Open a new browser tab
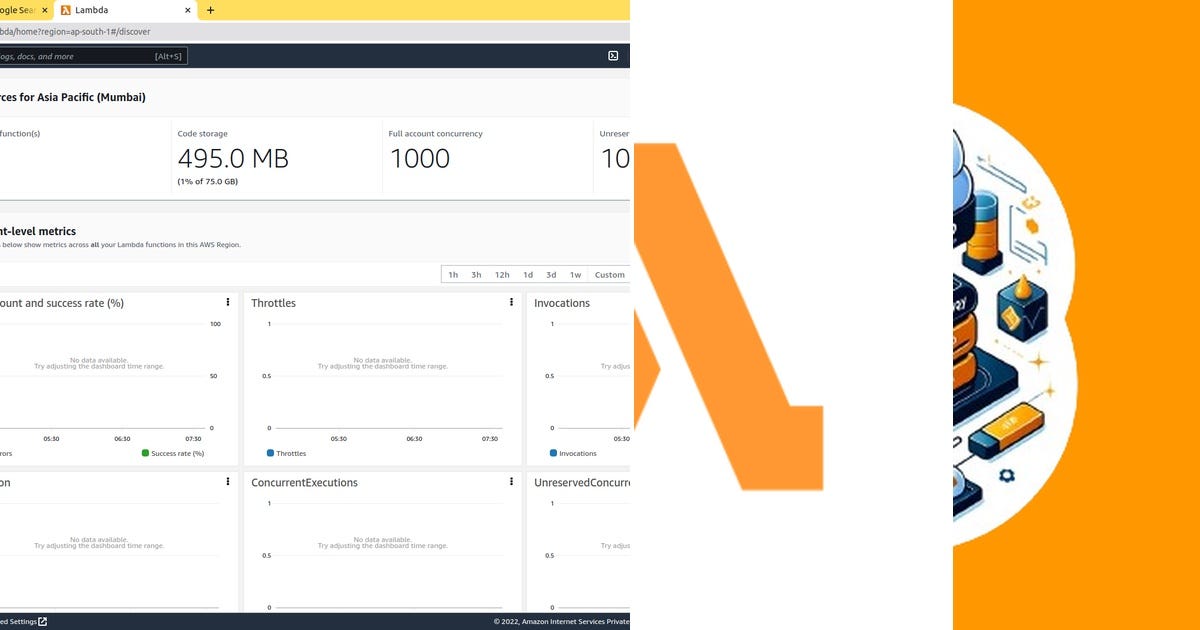 click(x=210, y=10)
